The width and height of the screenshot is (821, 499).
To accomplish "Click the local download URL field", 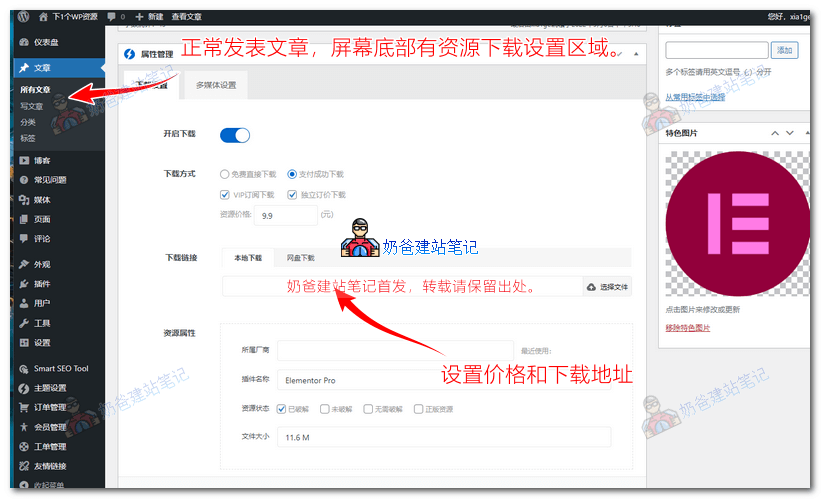I will click(402, 287).
